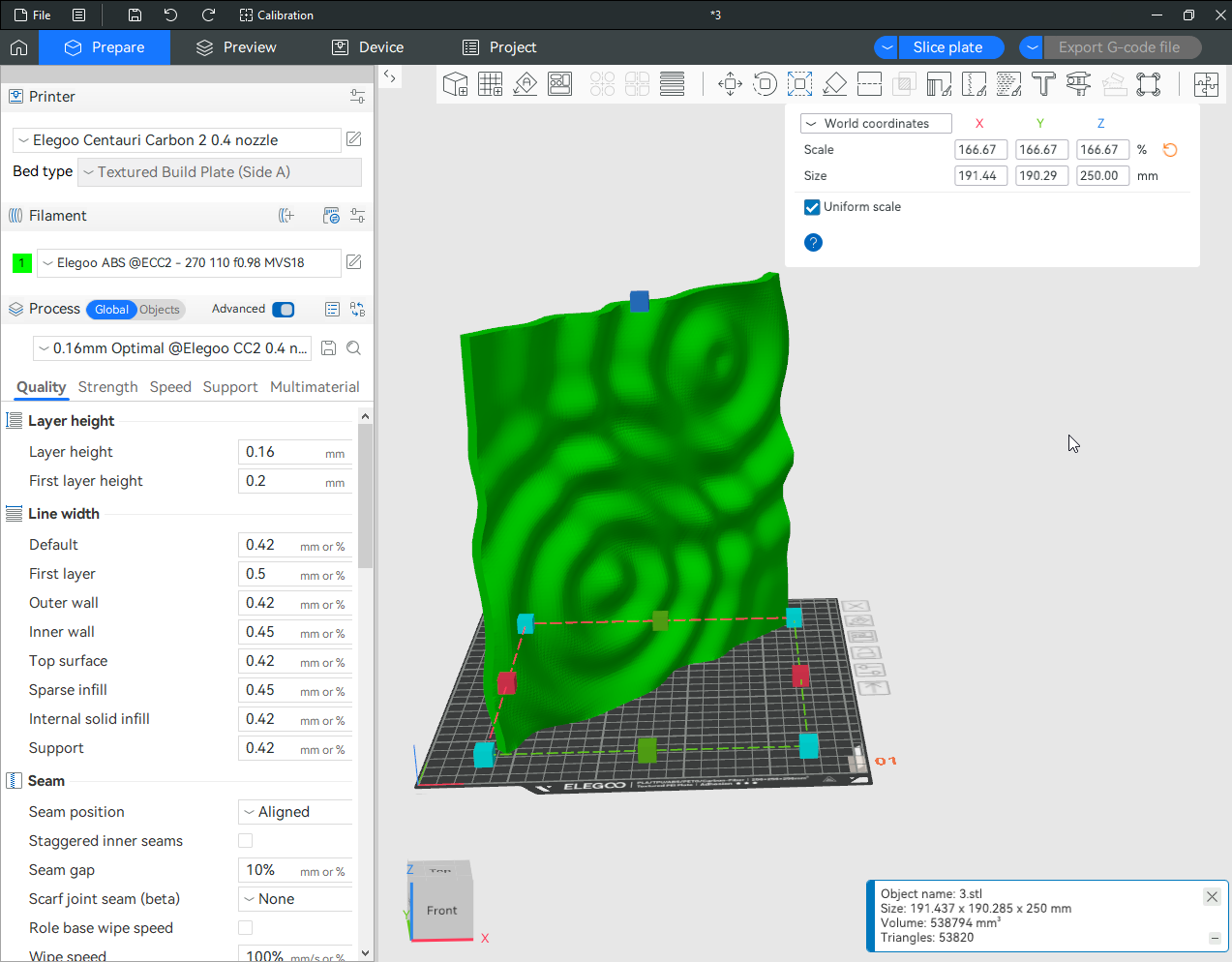Click the Layer height input field
Image resolution: width=1232 pixels, height=962 pixels.
(x=295, y=452)
